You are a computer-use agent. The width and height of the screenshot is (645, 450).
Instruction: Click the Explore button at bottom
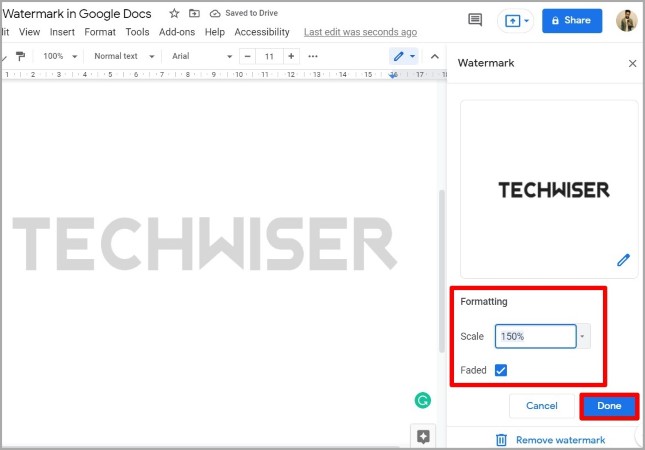[423, 436]
